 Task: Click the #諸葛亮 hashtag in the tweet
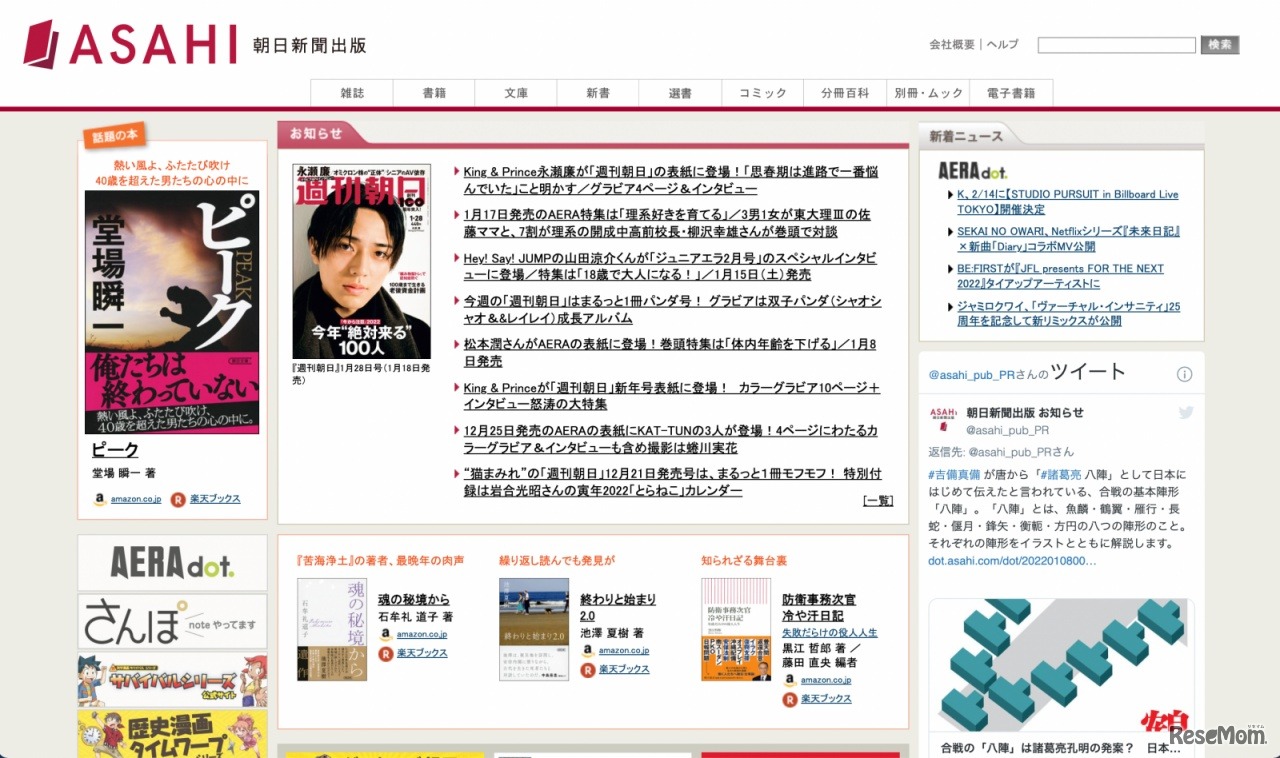pos(1060,474)
